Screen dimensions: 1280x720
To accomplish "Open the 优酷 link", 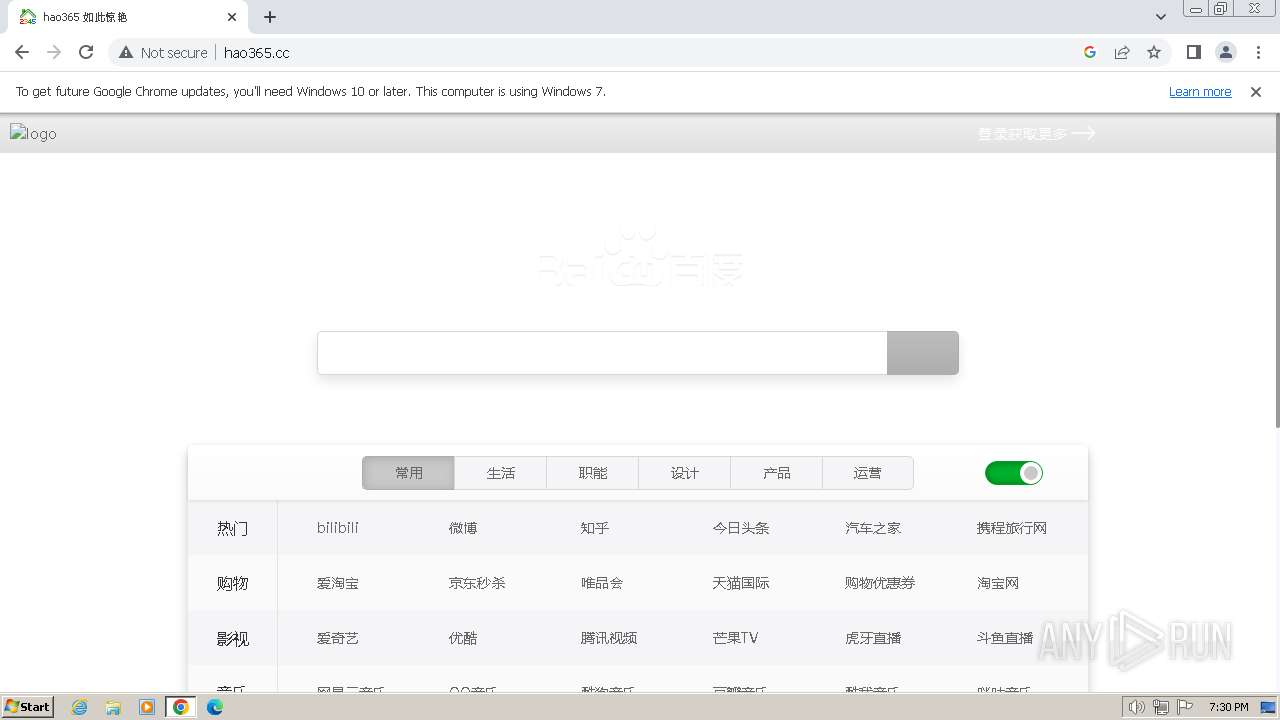I will point(463,638).
